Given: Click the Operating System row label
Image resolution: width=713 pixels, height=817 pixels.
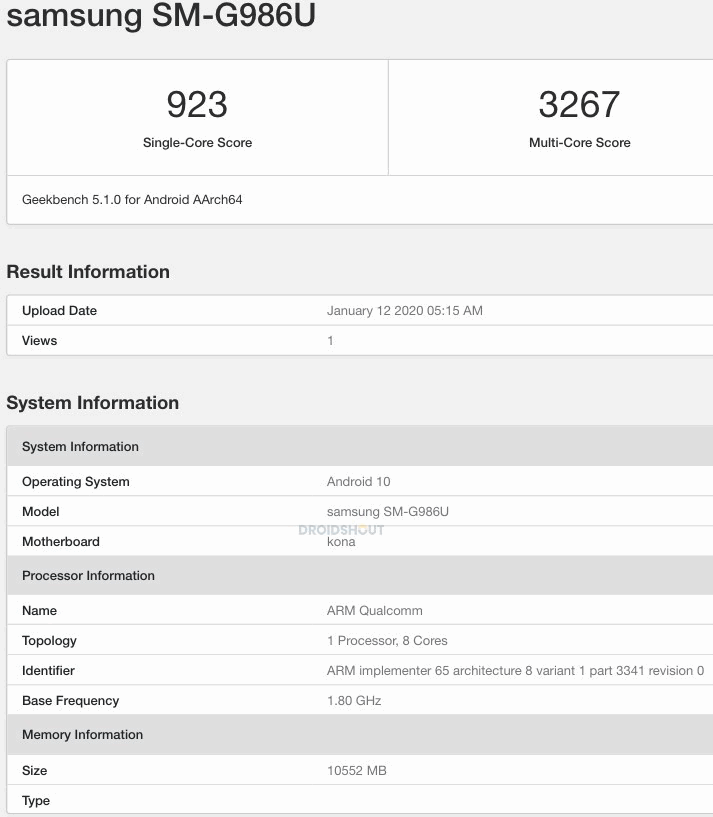Looking at the screenshot, I should point(76,481).
